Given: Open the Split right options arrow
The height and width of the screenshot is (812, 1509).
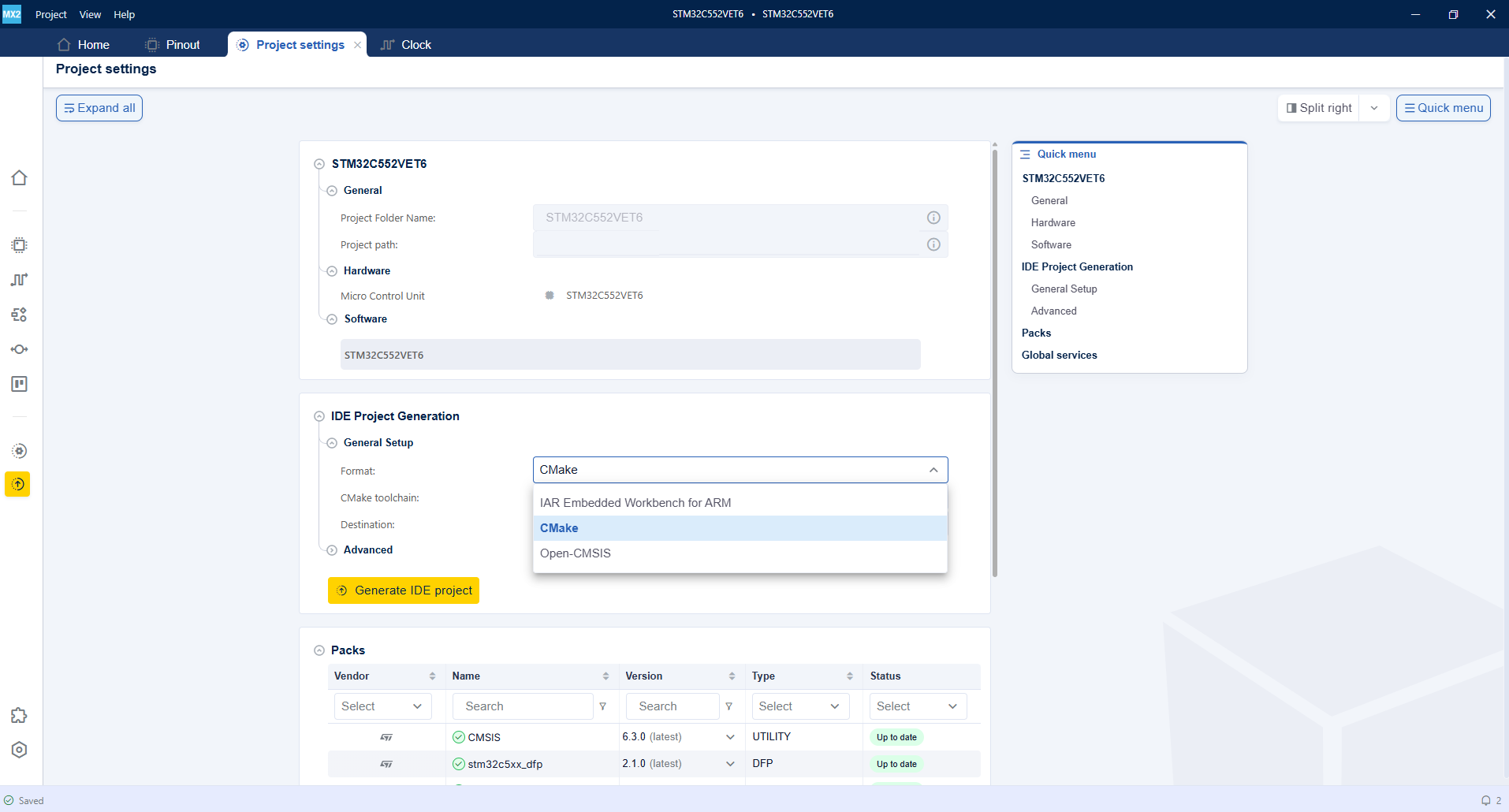Looking at the screenshot, I should (x=1374, y=108).
